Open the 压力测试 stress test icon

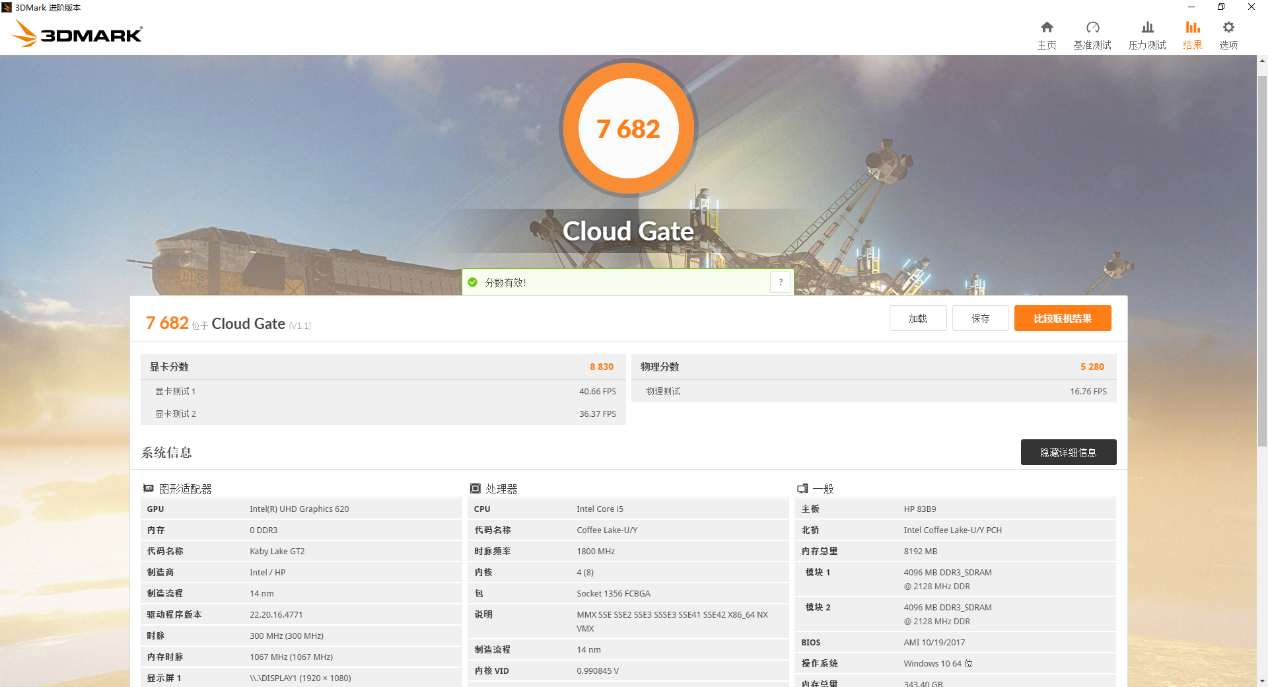(1147, 28)
